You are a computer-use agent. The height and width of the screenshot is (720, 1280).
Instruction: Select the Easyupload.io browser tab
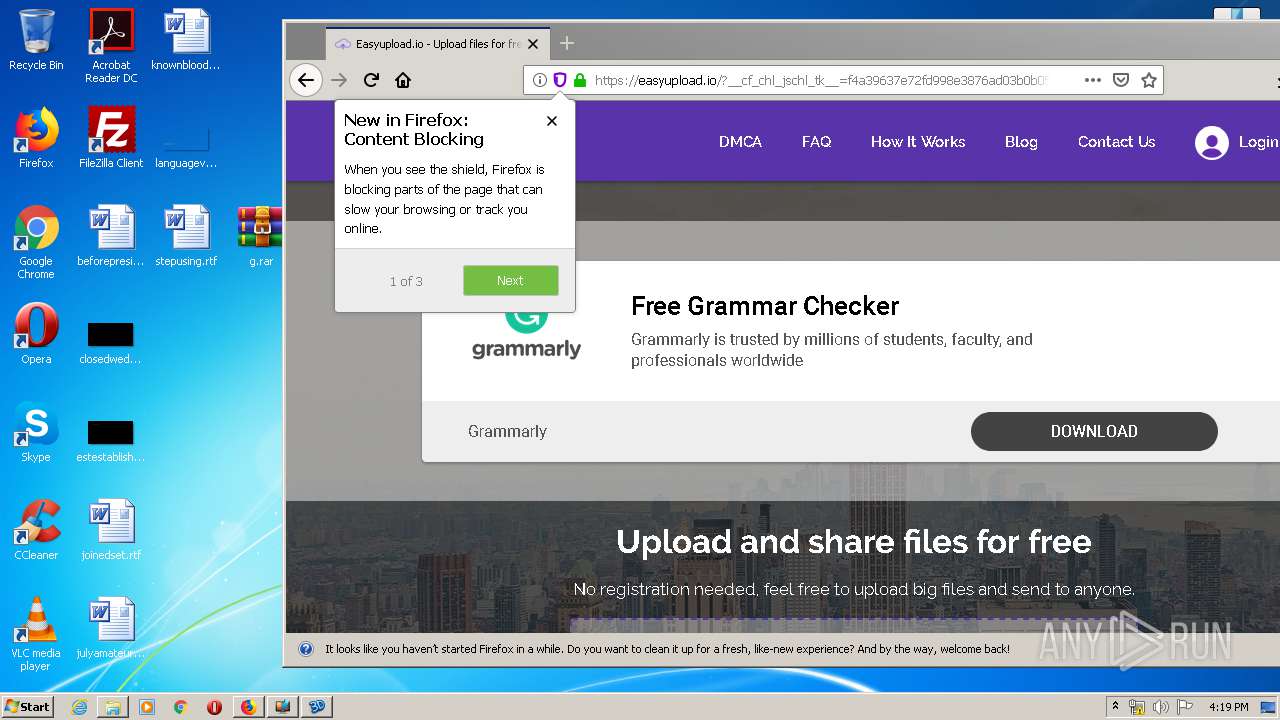[x=437, y=44]
